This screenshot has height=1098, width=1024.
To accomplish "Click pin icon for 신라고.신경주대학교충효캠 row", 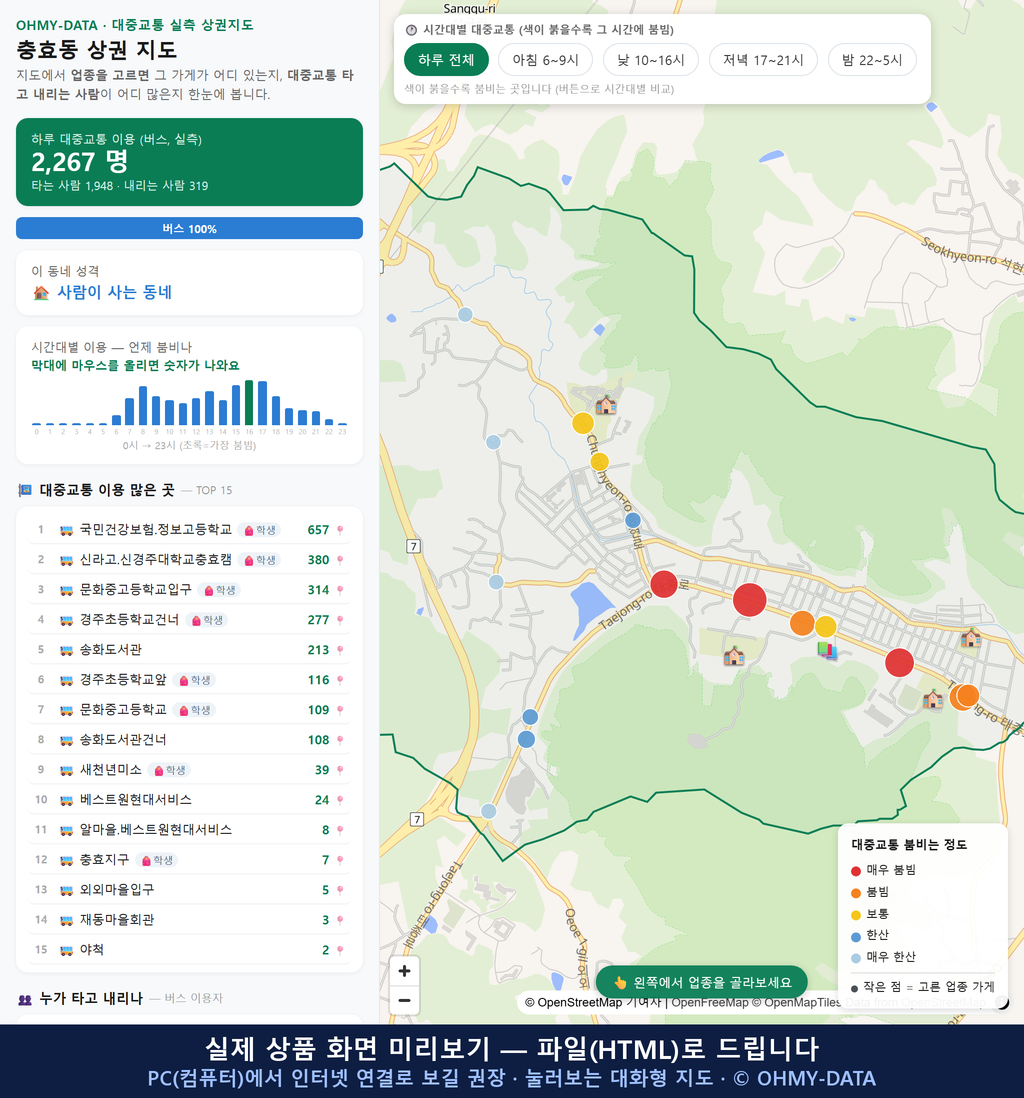I will [x=340, y=560].
